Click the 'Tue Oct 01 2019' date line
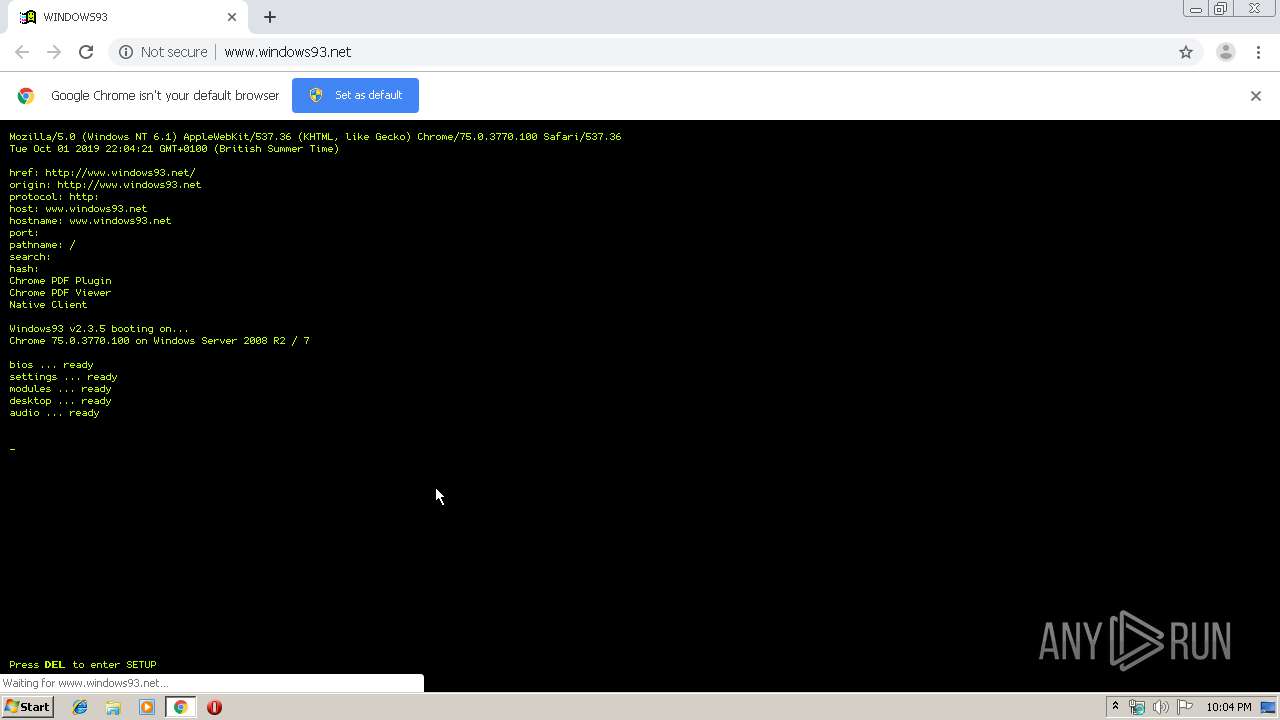1280x720 pixels. click(174, 148)
